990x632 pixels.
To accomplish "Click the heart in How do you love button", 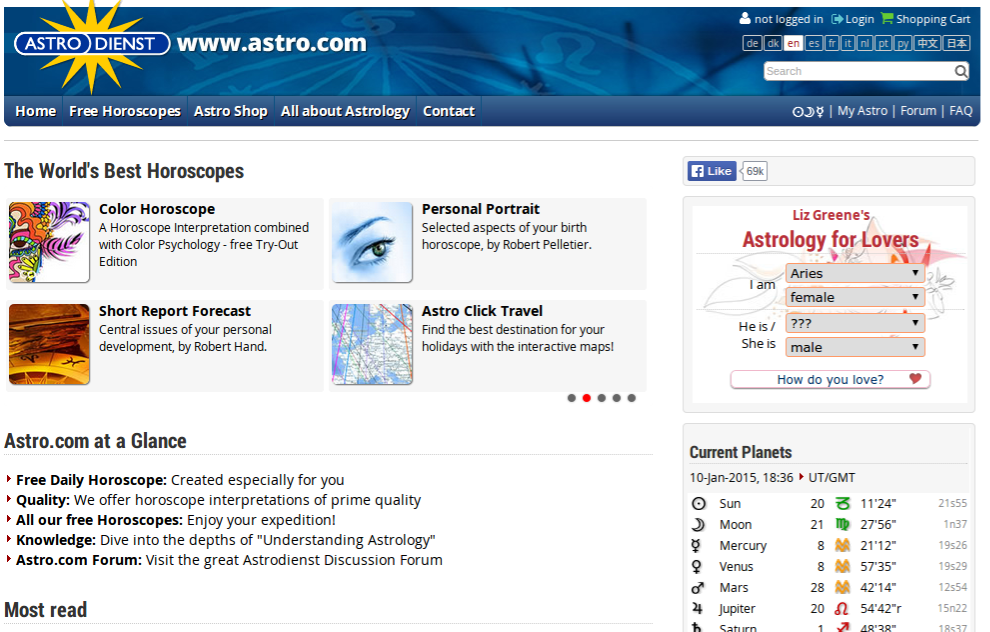I will click(x=915, y=379).
